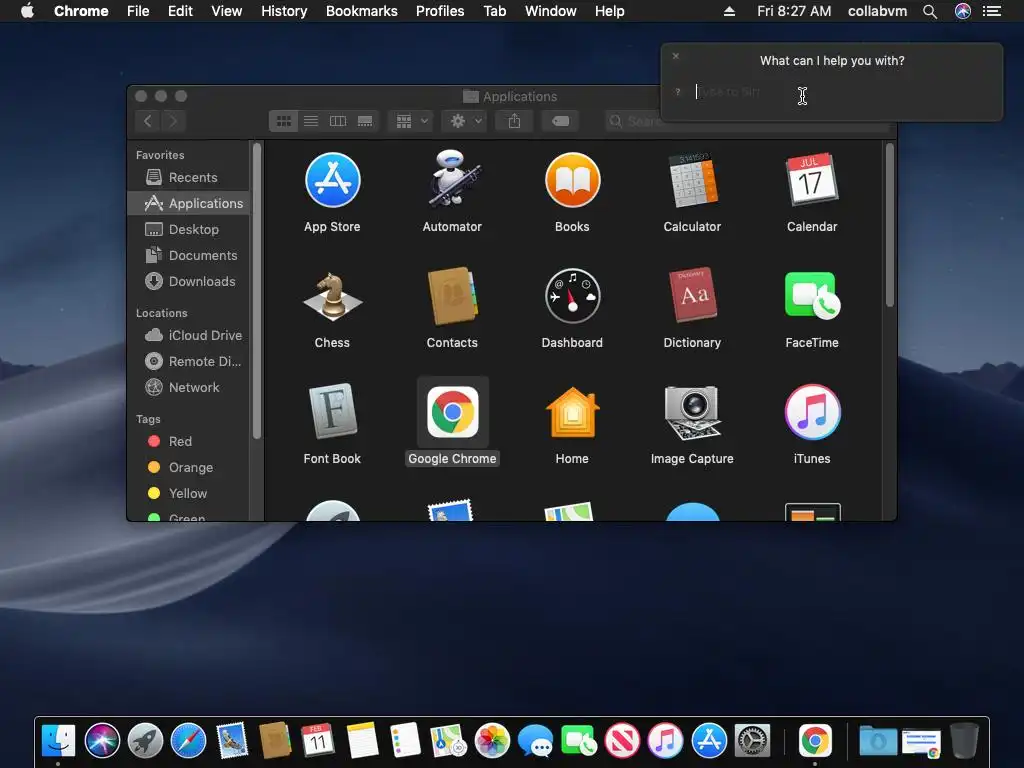Select Downloads in Finder sidebar

pyautogui.click(x=188, y=281)
